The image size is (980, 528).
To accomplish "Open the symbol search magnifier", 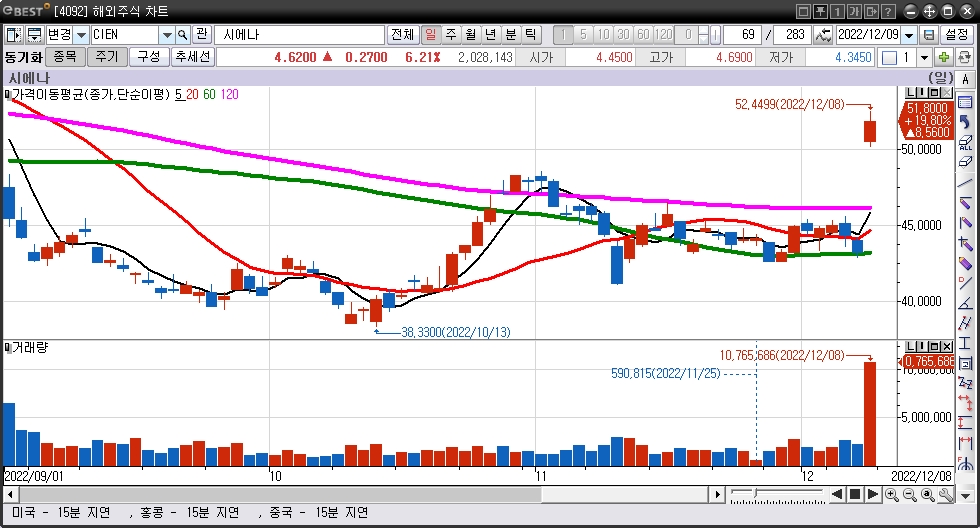I will pyautogui.click(x=182, y=34).
